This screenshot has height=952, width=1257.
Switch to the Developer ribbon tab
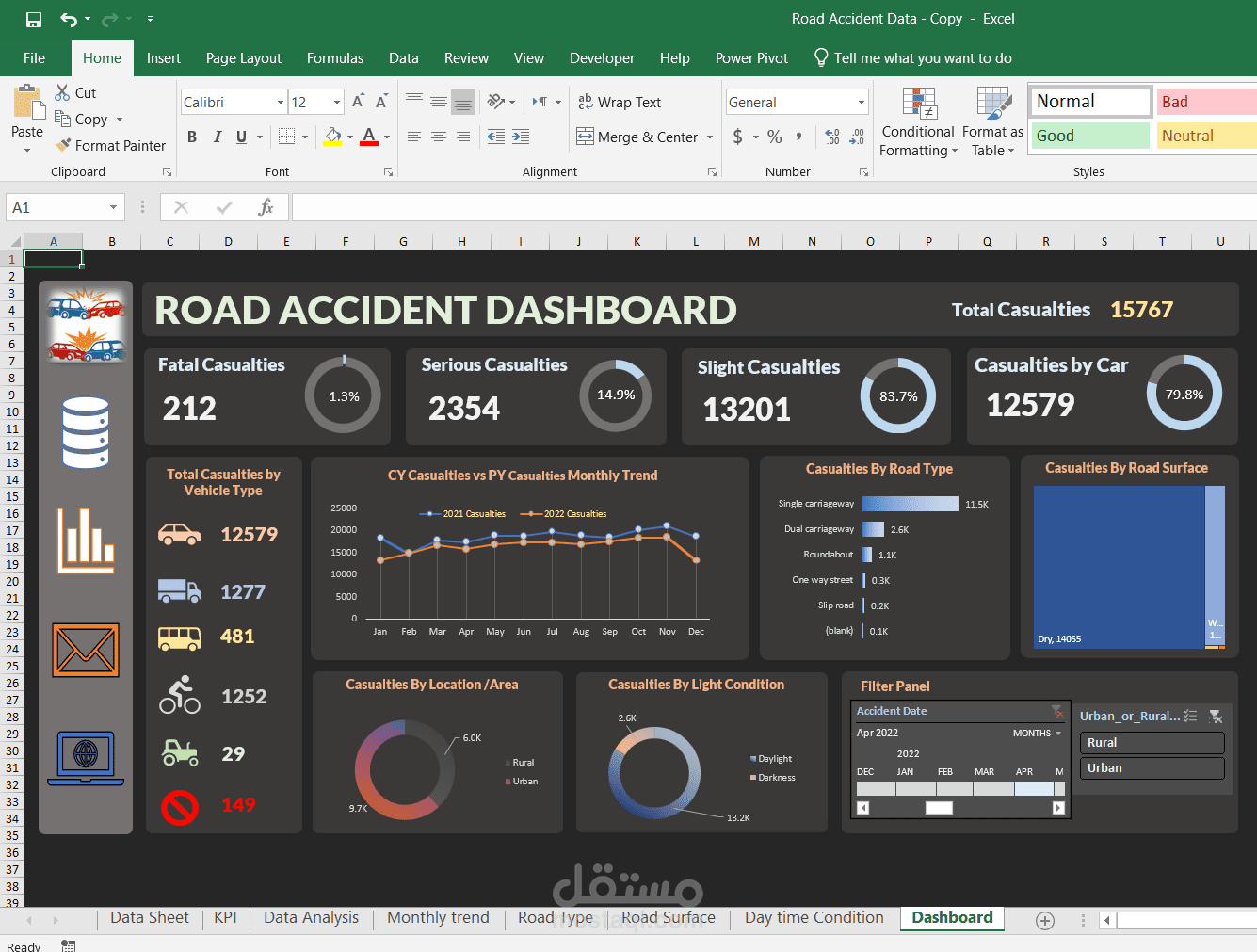(602, 58)
